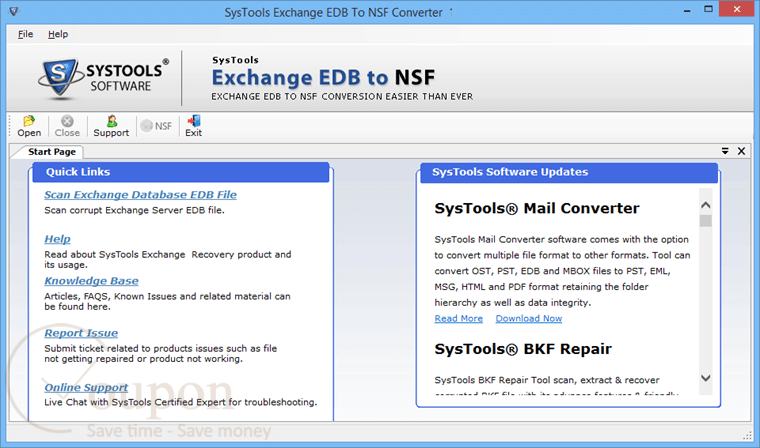Click the updates panel scrollbar thumb
The height and width of the screenshot is (448, 760).
tap(706, 221)
